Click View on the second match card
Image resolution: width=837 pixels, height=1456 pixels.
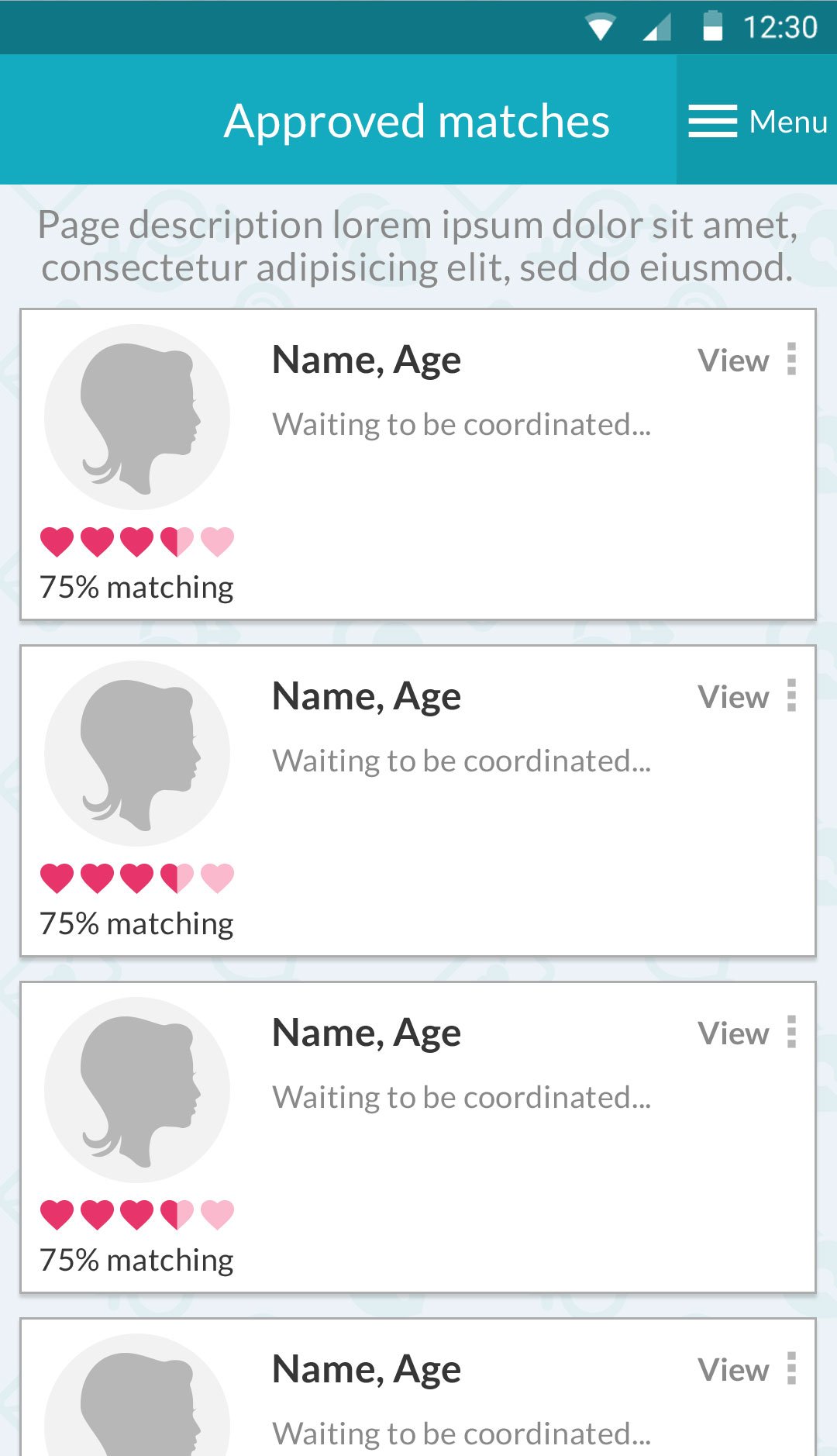tap(733, 697)
